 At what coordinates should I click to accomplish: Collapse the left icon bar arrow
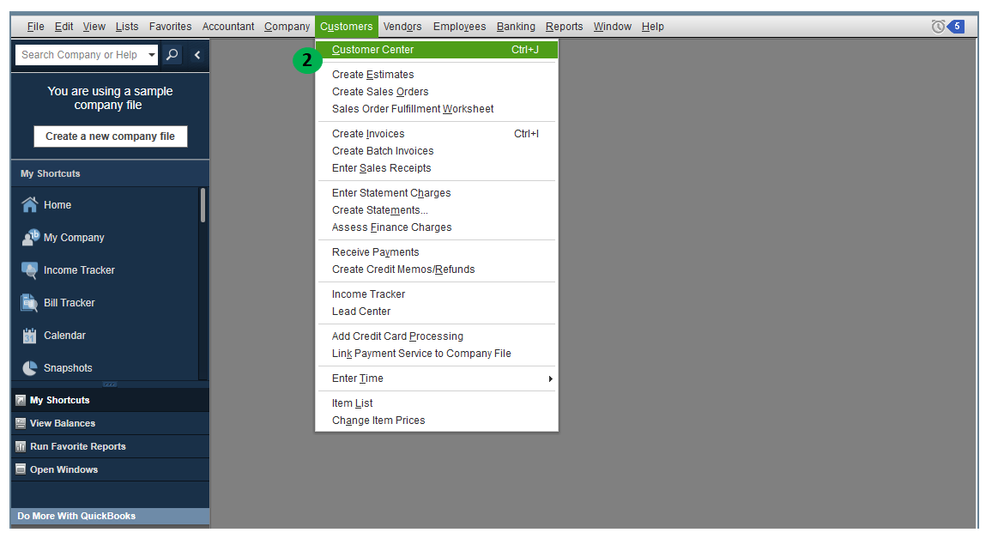197,55
